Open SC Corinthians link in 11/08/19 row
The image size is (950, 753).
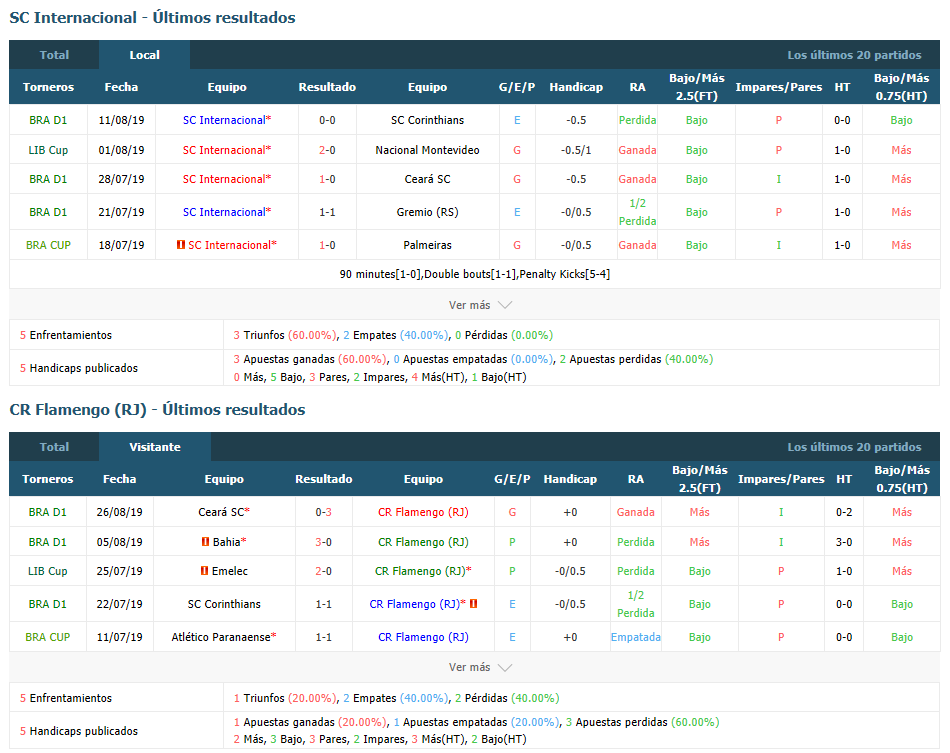427,120
